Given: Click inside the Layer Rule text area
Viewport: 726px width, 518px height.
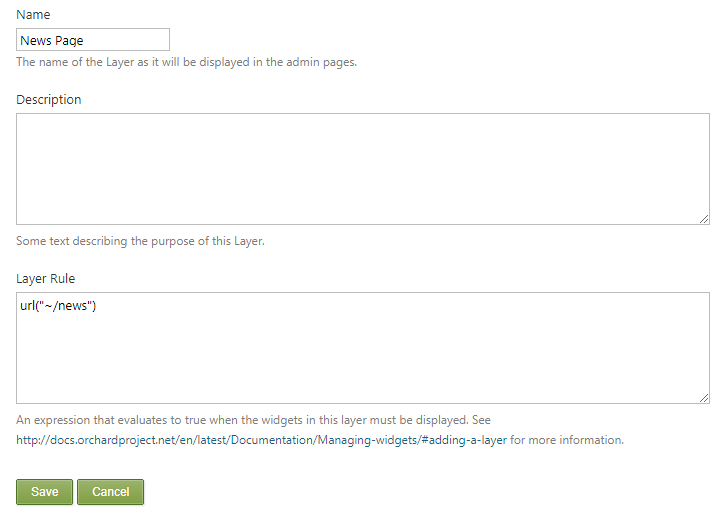Looking at the screenshot, I should click(363, 348).
